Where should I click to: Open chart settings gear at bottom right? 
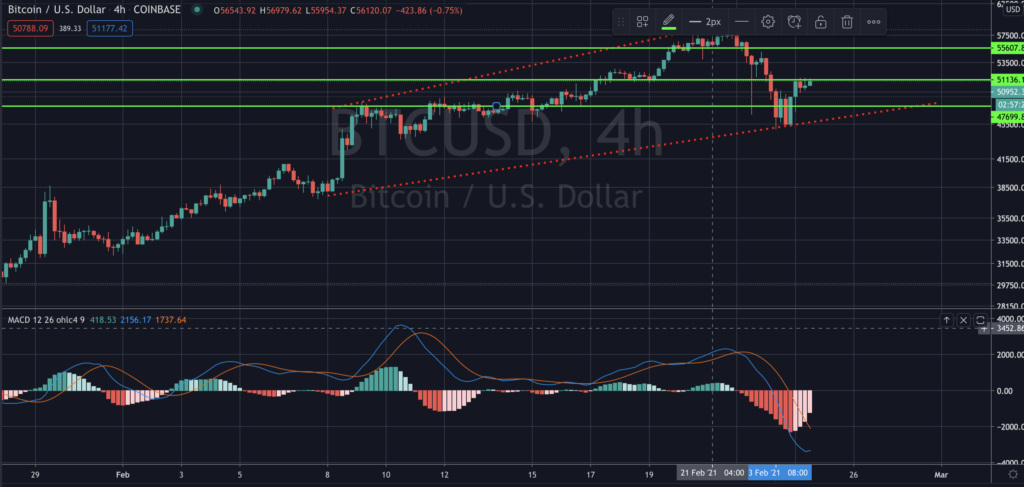pos(1012,473)
